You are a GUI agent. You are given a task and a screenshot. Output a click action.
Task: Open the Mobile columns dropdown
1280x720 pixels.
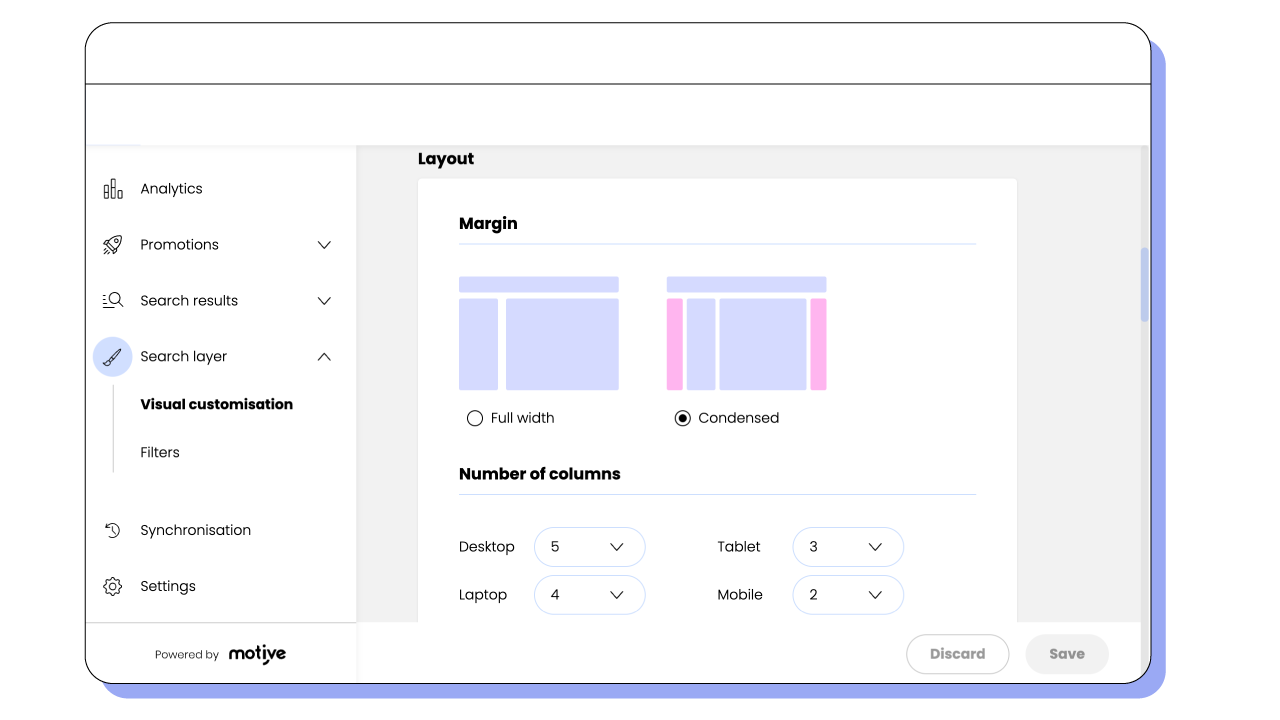848,595
